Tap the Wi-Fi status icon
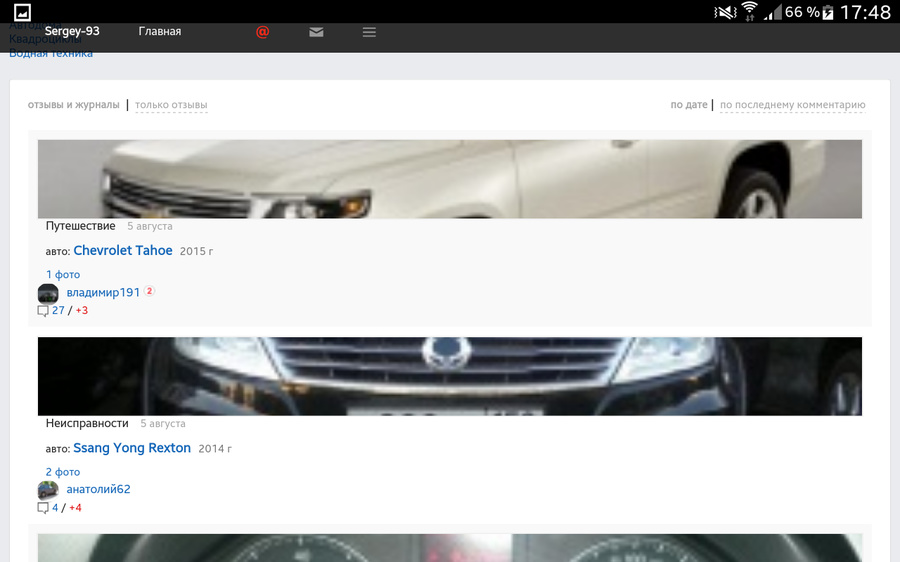Screen dimensions: 900x562 coord(749,11)
